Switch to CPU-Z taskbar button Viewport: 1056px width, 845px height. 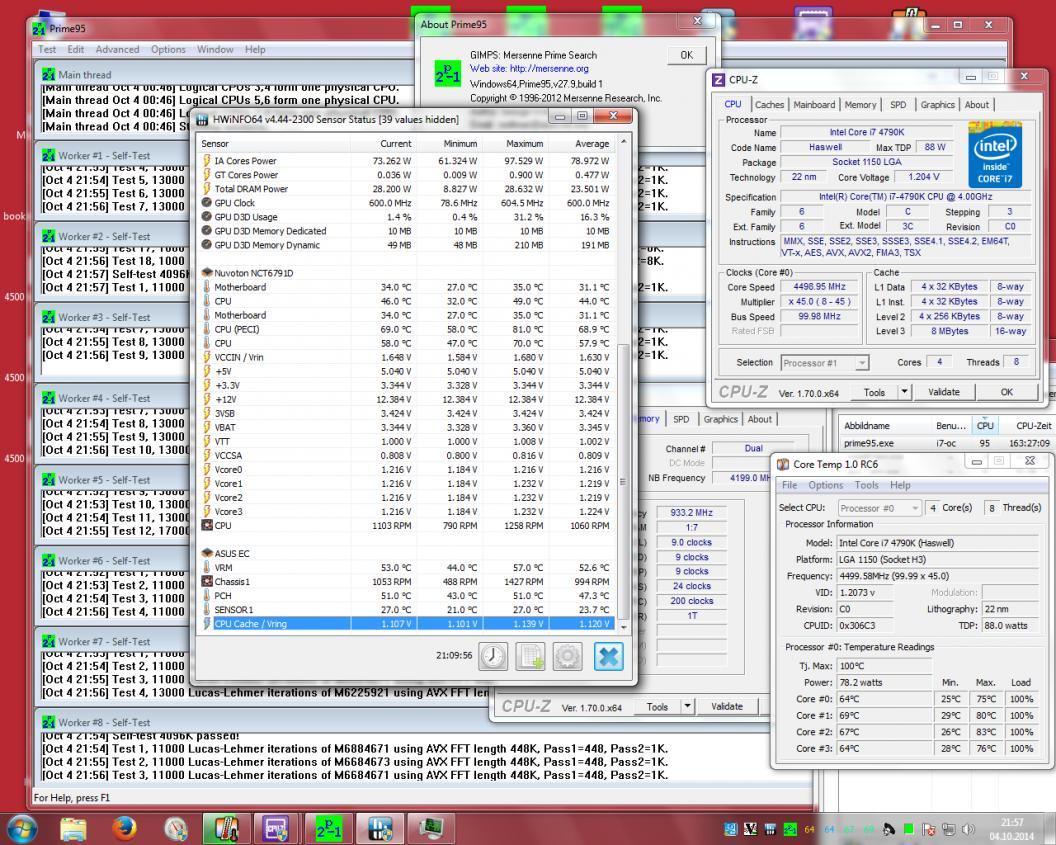pos(276,829)
